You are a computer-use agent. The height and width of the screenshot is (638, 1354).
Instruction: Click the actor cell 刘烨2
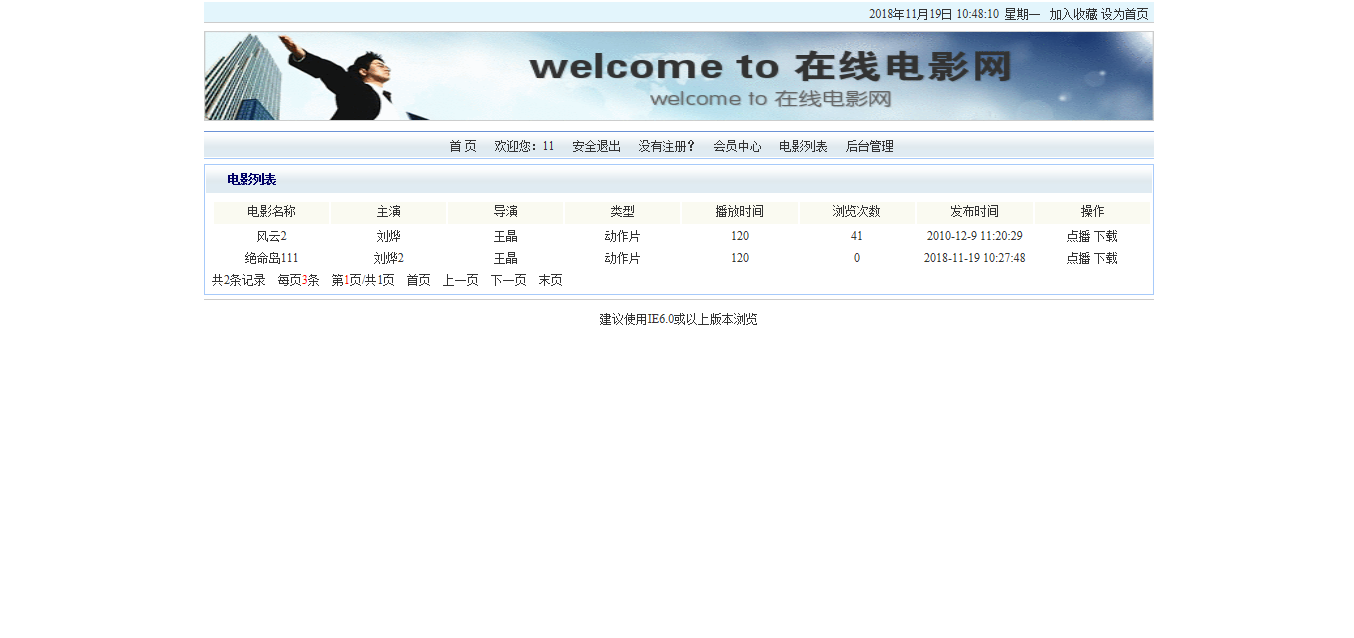click(x=389, y=258)
